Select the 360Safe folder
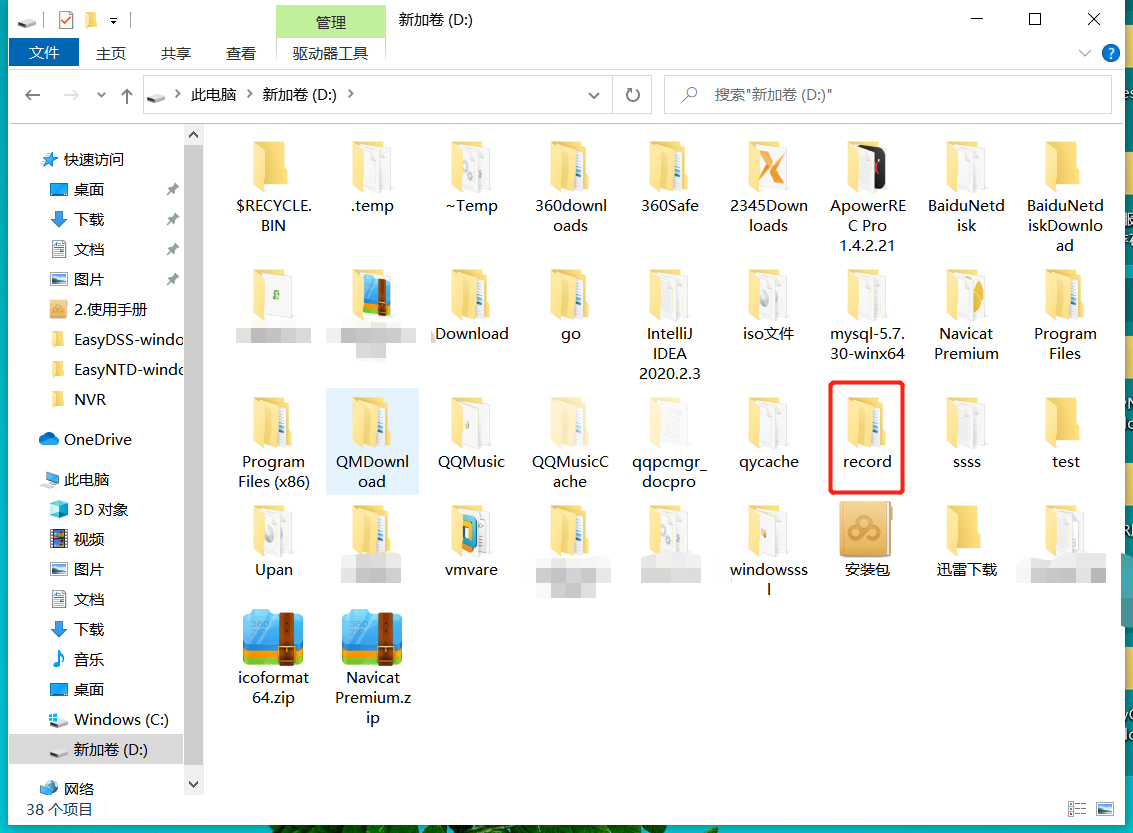 669,178
